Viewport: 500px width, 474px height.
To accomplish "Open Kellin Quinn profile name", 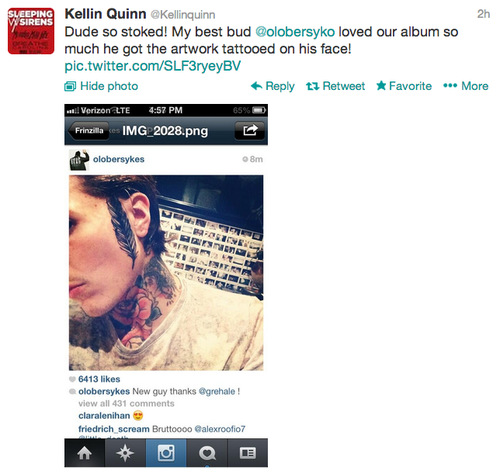I will coord(105,14).
